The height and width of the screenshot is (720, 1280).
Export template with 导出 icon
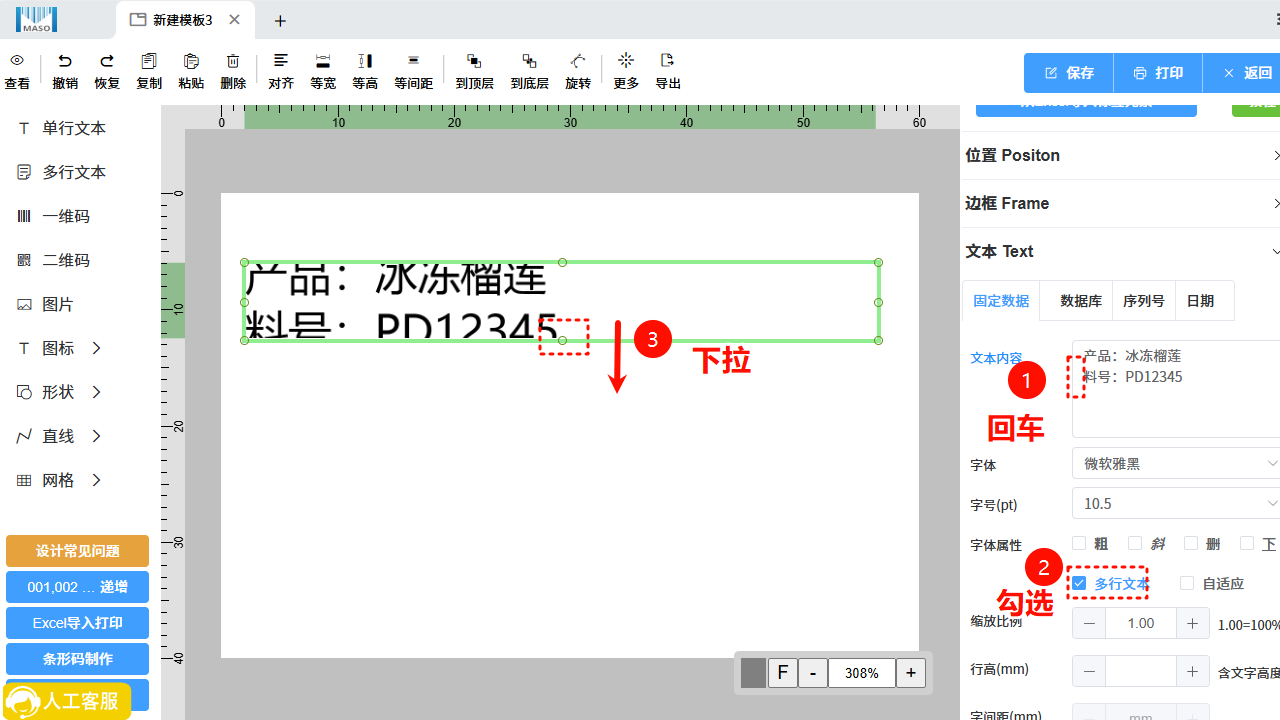pos(668,61)
